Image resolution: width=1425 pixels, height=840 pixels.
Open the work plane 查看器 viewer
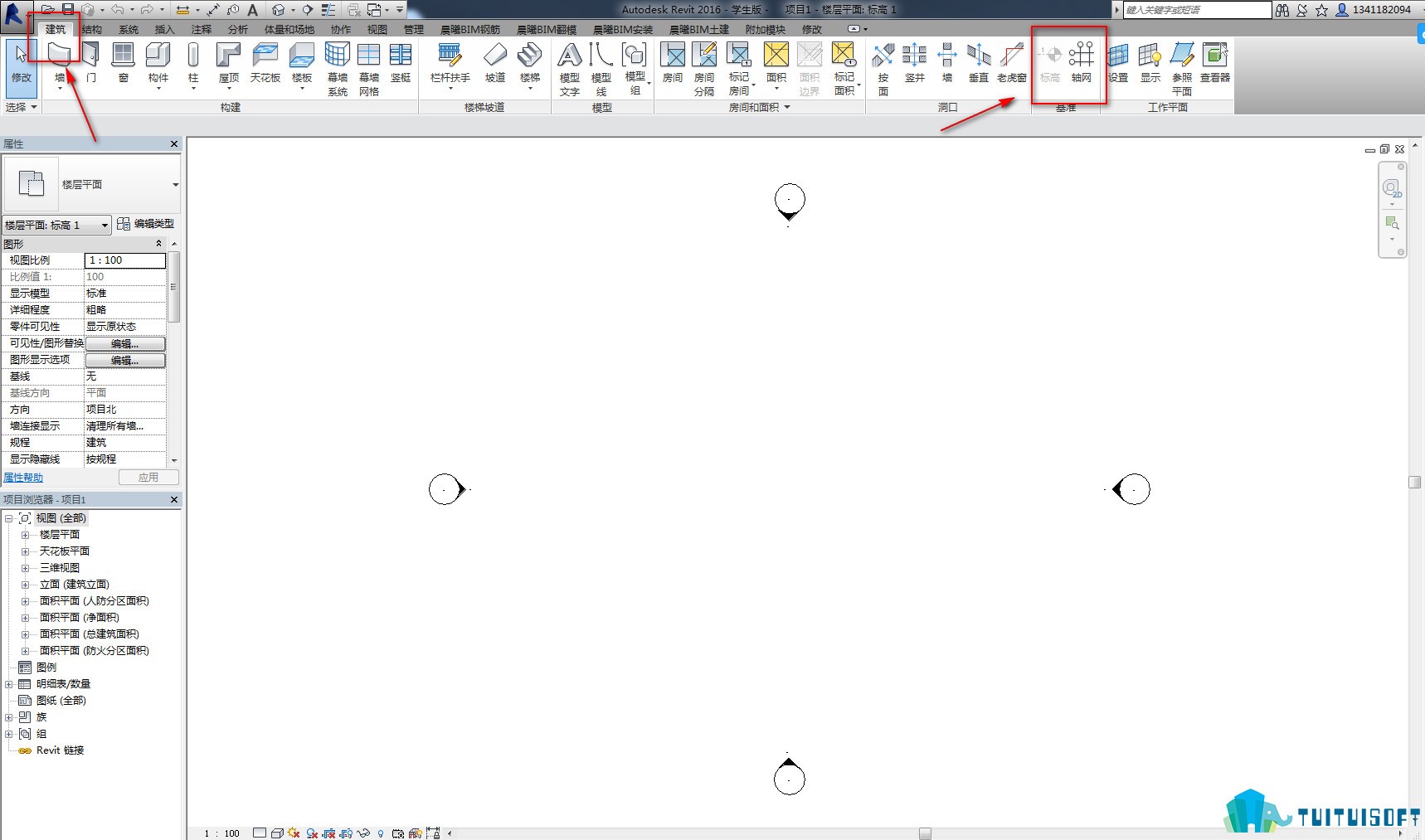(1215, 64)
